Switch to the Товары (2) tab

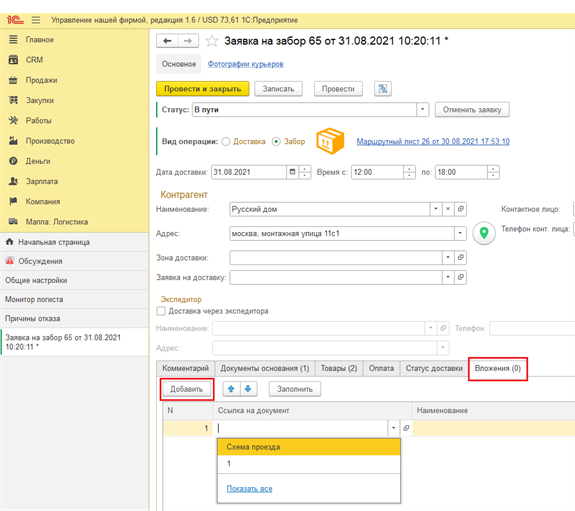coord(339,368)
